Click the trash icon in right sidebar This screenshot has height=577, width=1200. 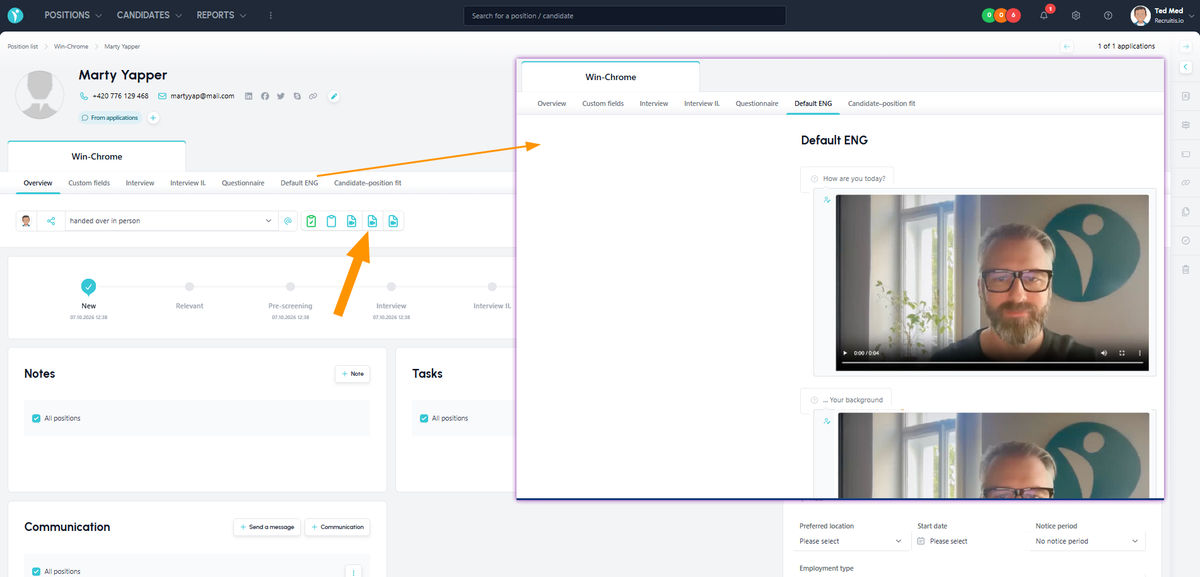tap(1186, 269)
